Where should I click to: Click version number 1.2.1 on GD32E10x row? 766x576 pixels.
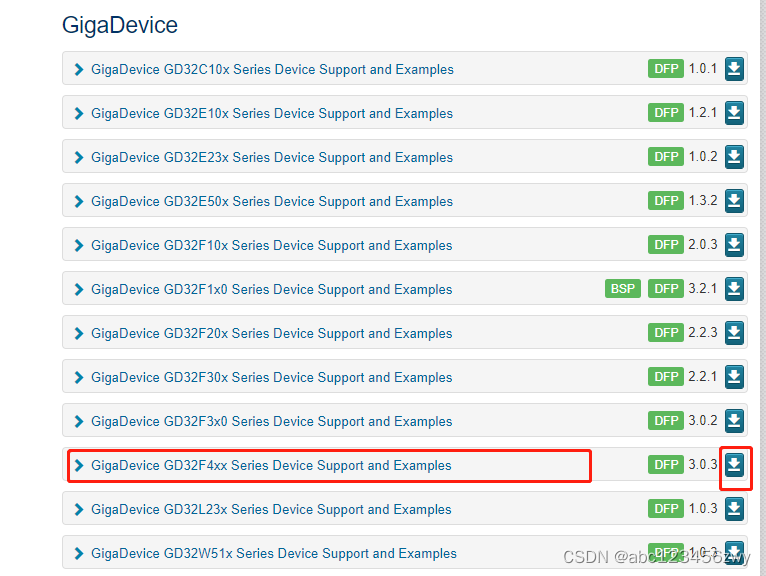coord(703,112)
